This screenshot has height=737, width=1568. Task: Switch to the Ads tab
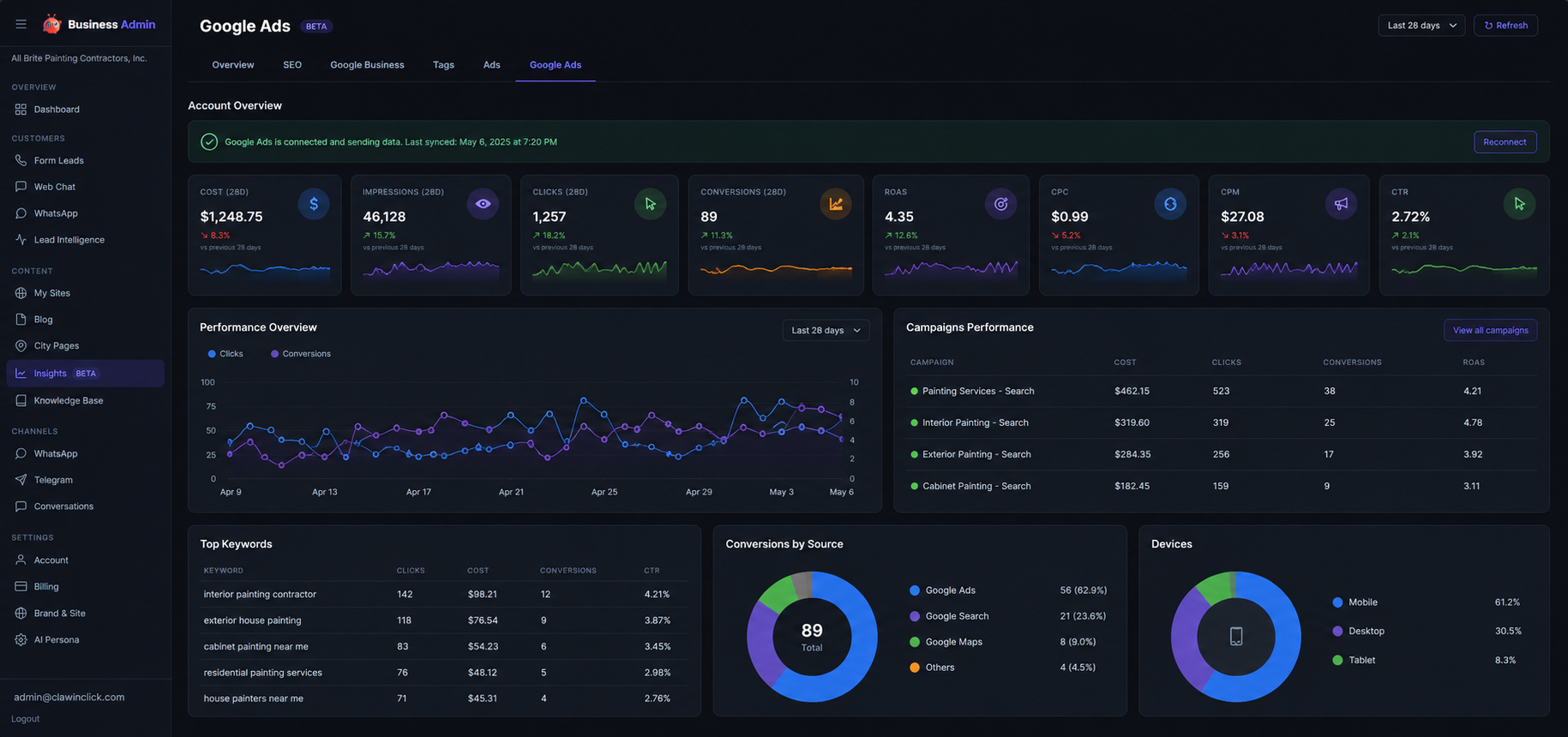[x=491, y=65]
